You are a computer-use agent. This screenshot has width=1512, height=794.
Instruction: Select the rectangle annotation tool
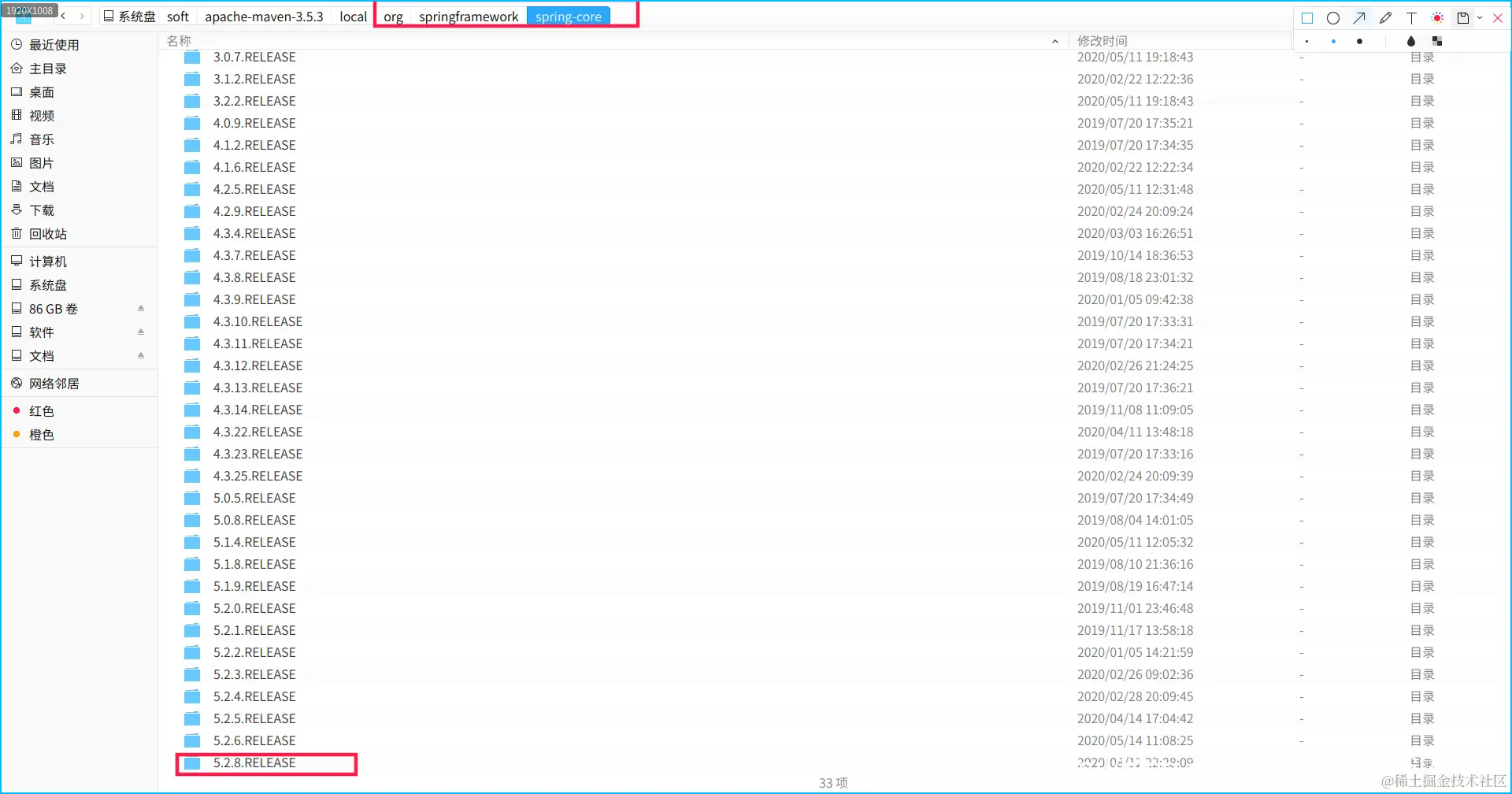click(1307, 17)
